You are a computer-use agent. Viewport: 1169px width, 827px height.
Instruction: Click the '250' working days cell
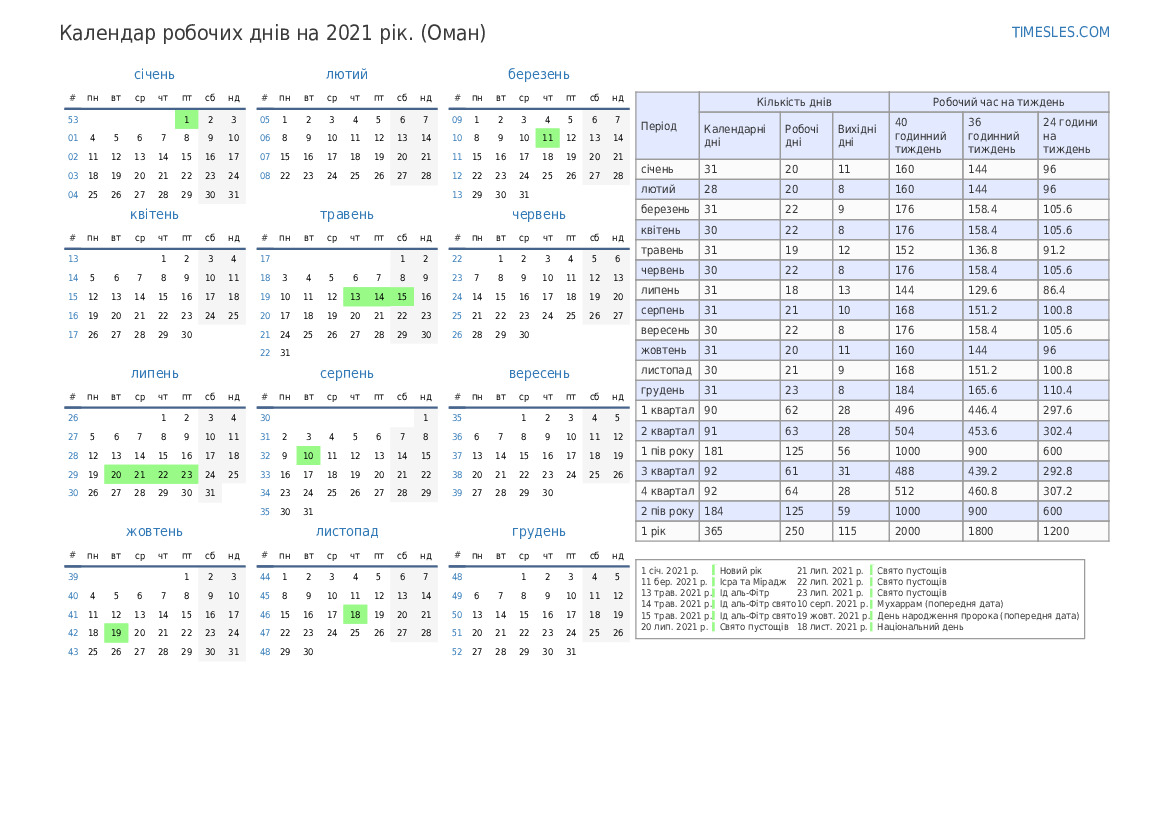click(x=806, y=532)
